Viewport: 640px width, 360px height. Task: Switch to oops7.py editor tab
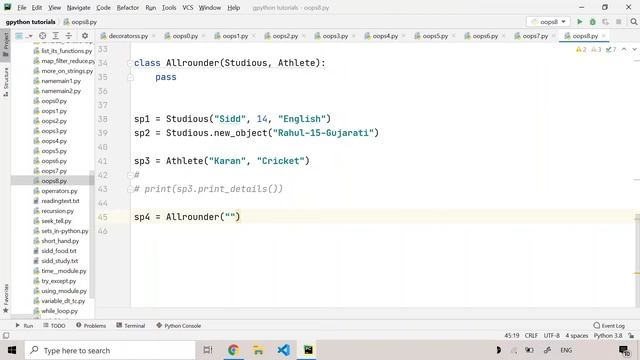[535, 36]
